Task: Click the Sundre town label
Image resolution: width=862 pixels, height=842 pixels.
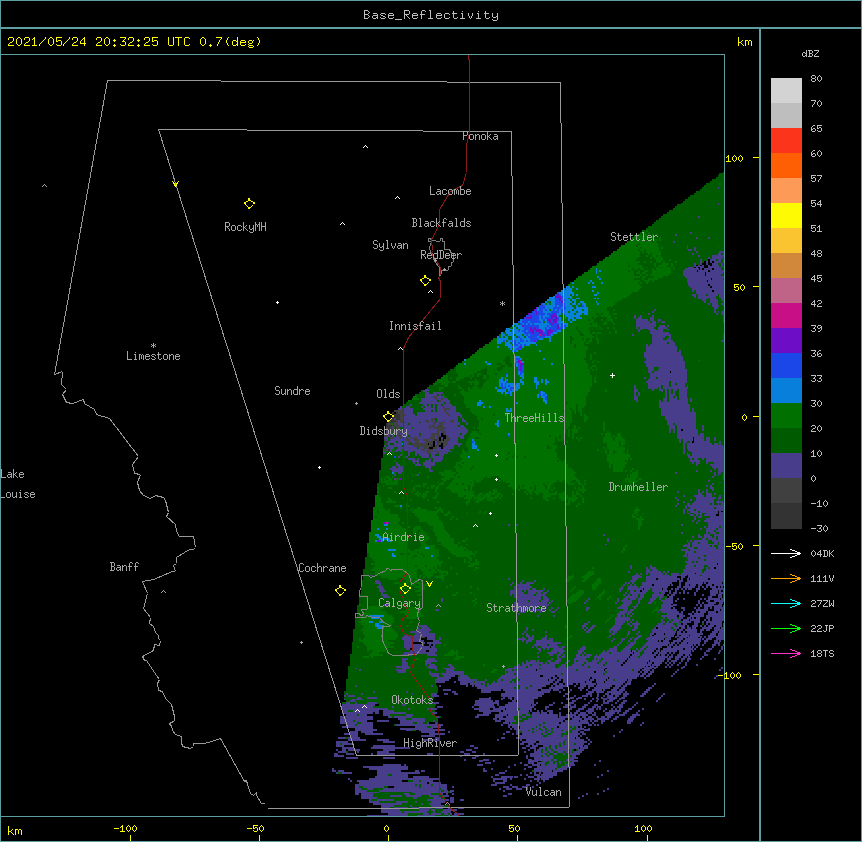Action: point(292,391)
